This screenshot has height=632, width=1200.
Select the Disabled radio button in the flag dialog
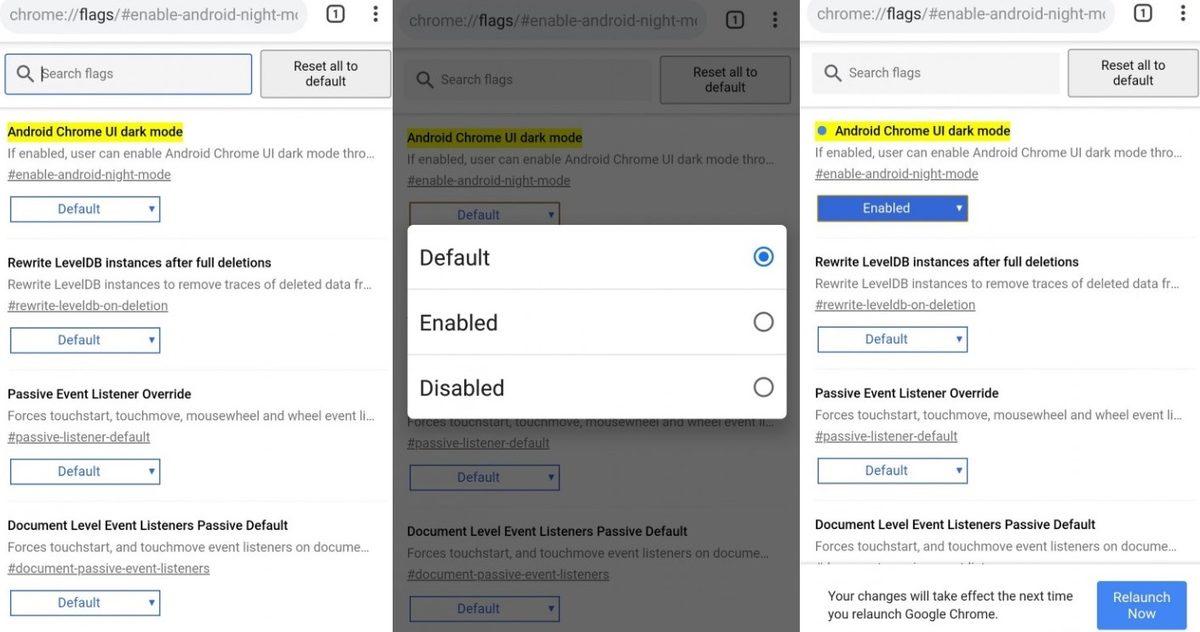(763, 387)
